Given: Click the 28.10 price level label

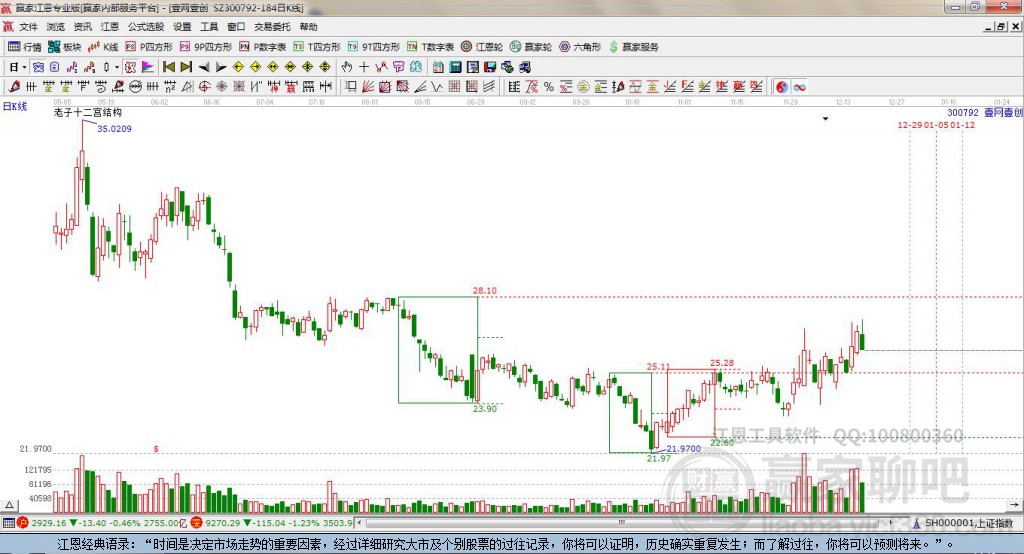Looking at the screenshot, I should coord(485,291).
